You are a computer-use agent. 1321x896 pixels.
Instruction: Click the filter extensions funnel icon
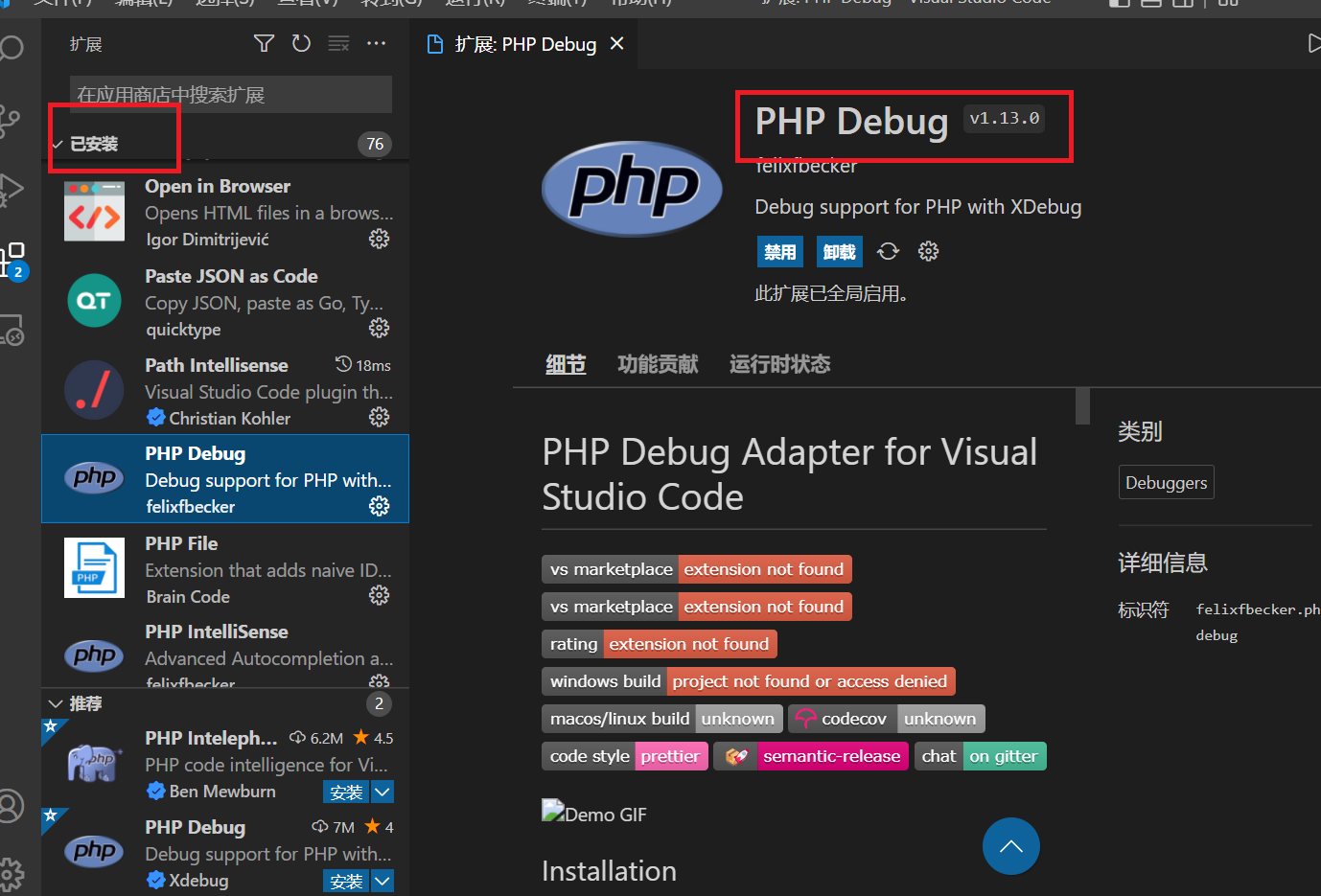point(264,43)
